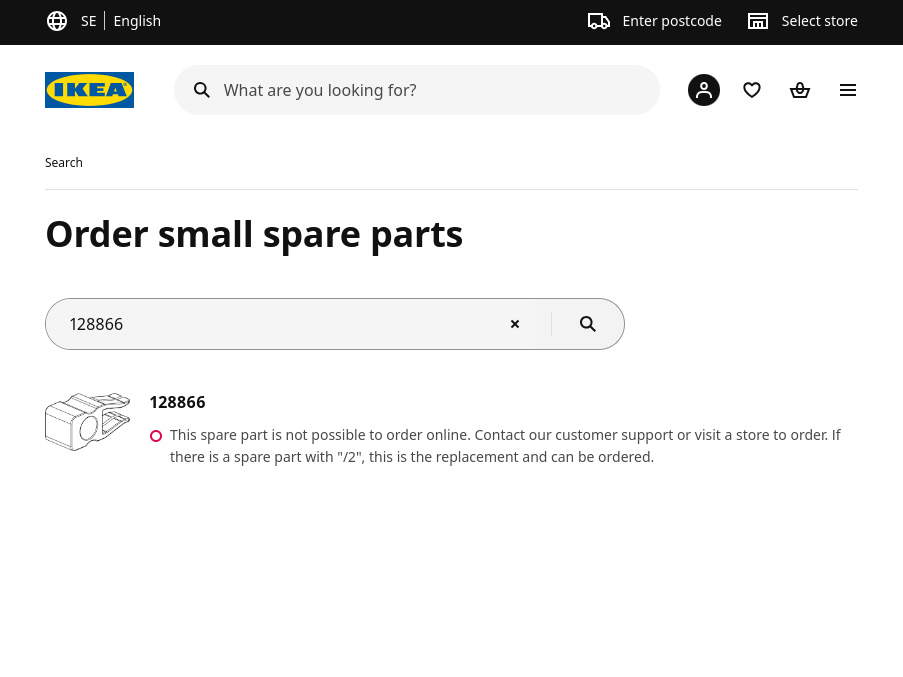
Task: Clear the spare parts search text
Action: point(515,324)
